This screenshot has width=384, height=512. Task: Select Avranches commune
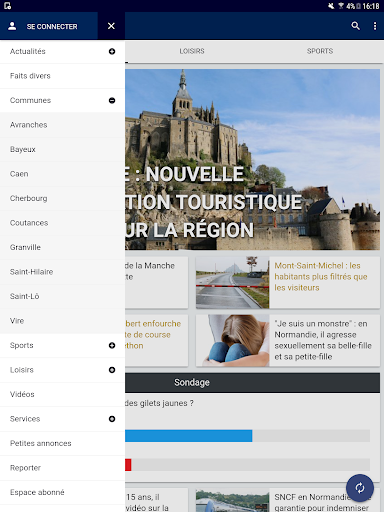pos(62,125)
